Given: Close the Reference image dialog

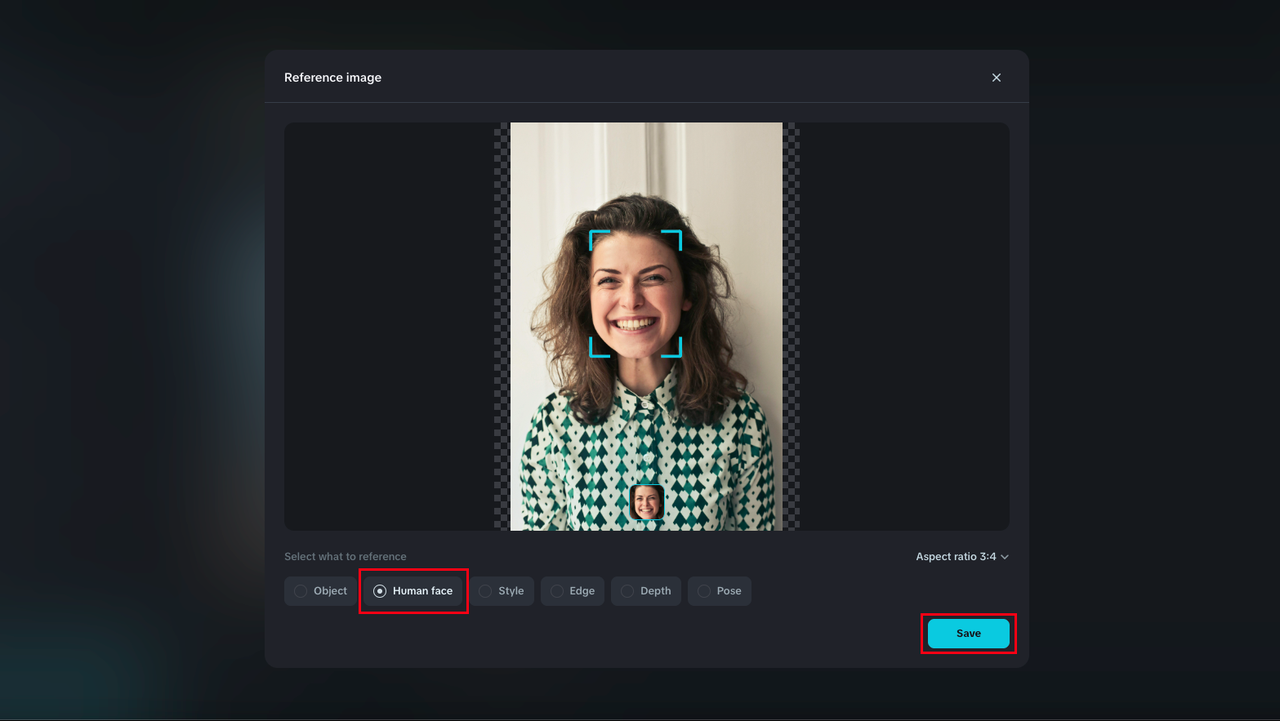Looking at the screenshot, I should 996,78.
